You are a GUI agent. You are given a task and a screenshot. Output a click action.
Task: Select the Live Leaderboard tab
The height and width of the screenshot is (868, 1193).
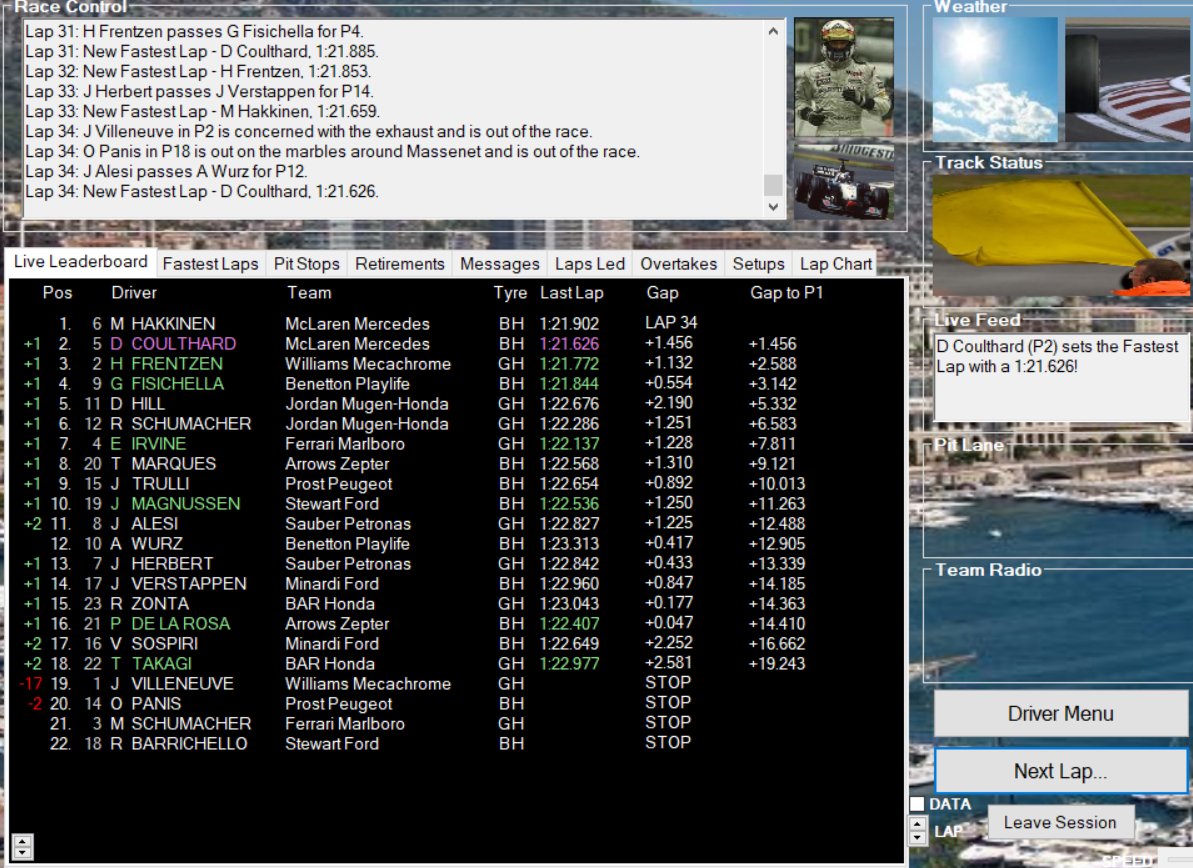(81, 262)
